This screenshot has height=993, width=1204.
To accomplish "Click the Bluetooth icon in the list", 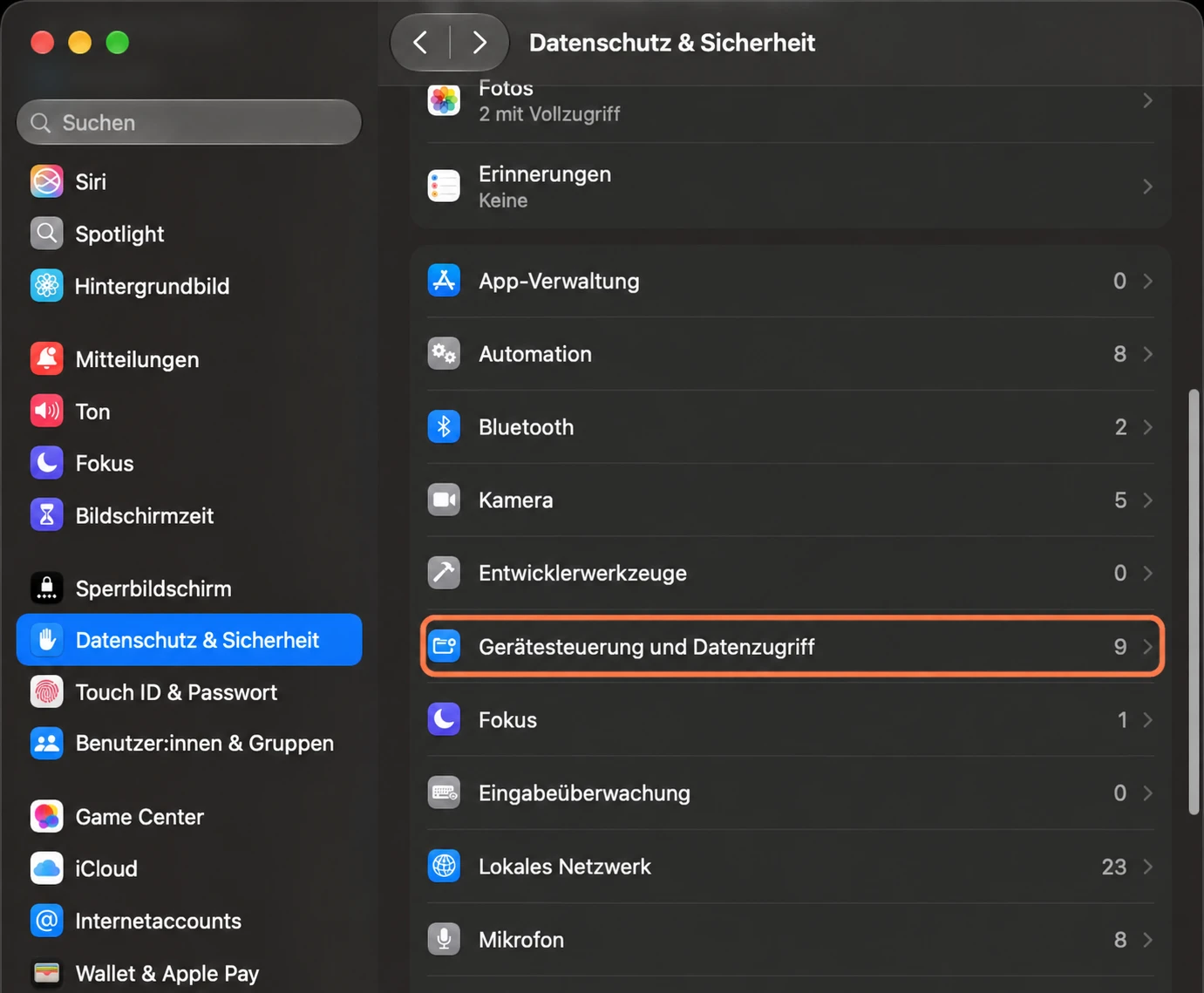I will coord(444,427).
